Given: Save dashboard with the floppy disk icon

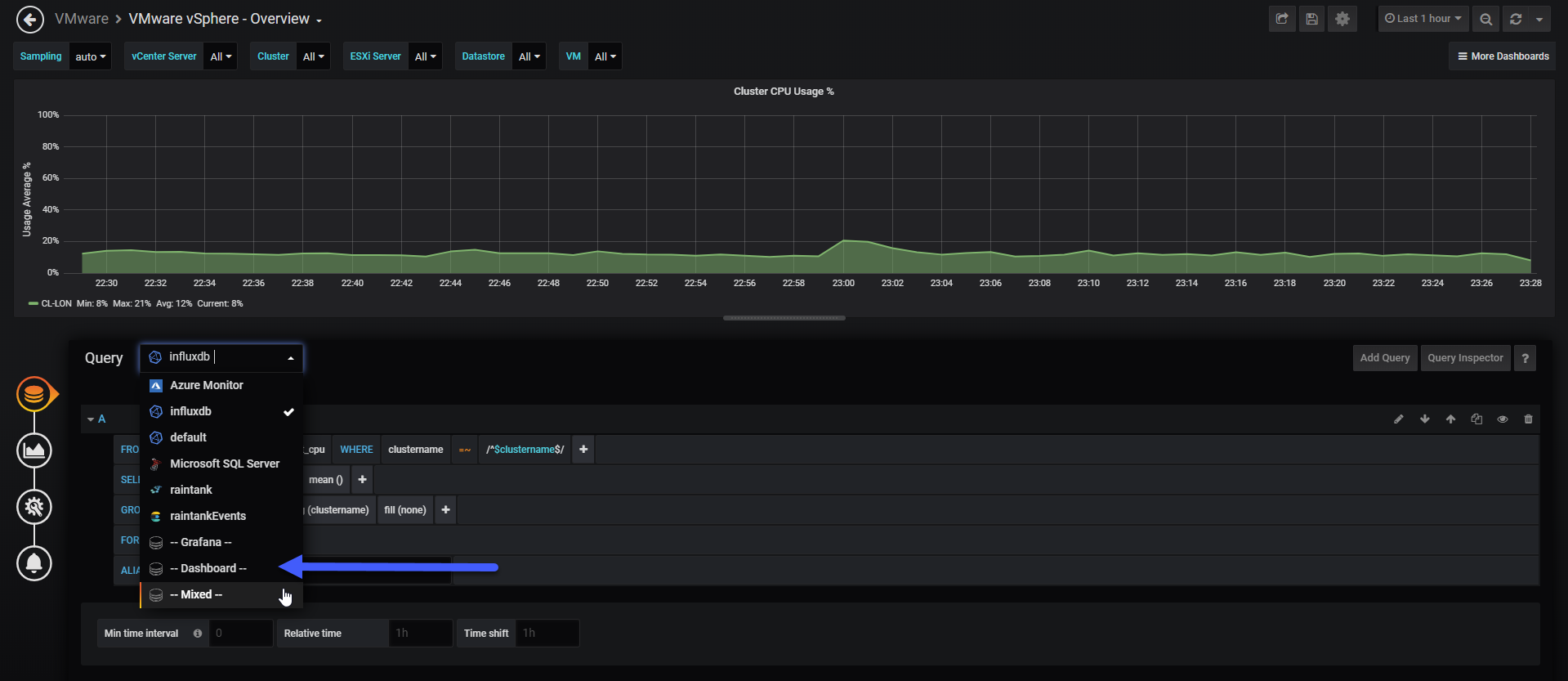Looking at the screenshot, I should click(x=1312, y=19).
